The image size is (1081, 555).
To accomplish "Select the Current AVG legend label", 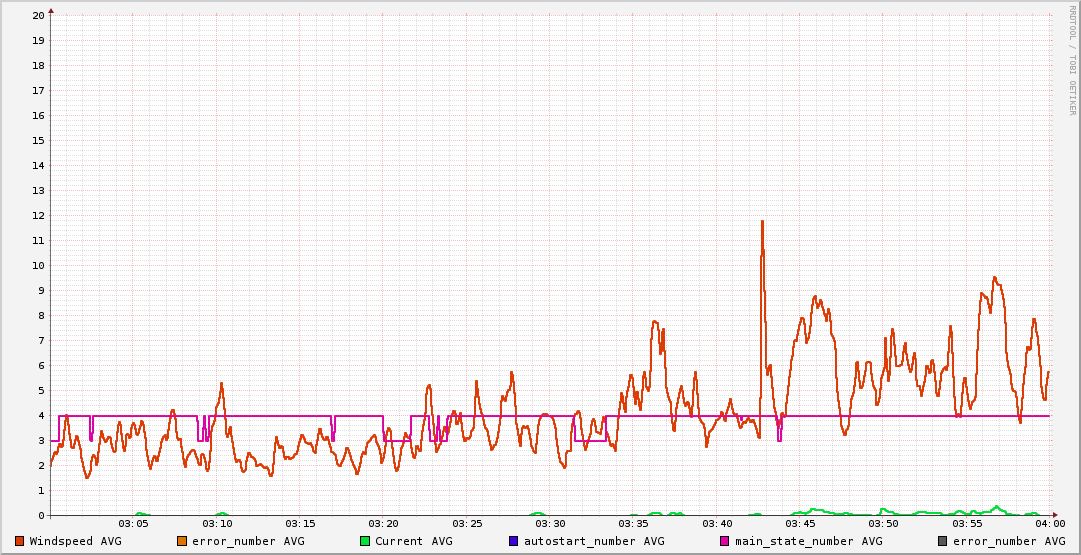I will pos(413,541).
